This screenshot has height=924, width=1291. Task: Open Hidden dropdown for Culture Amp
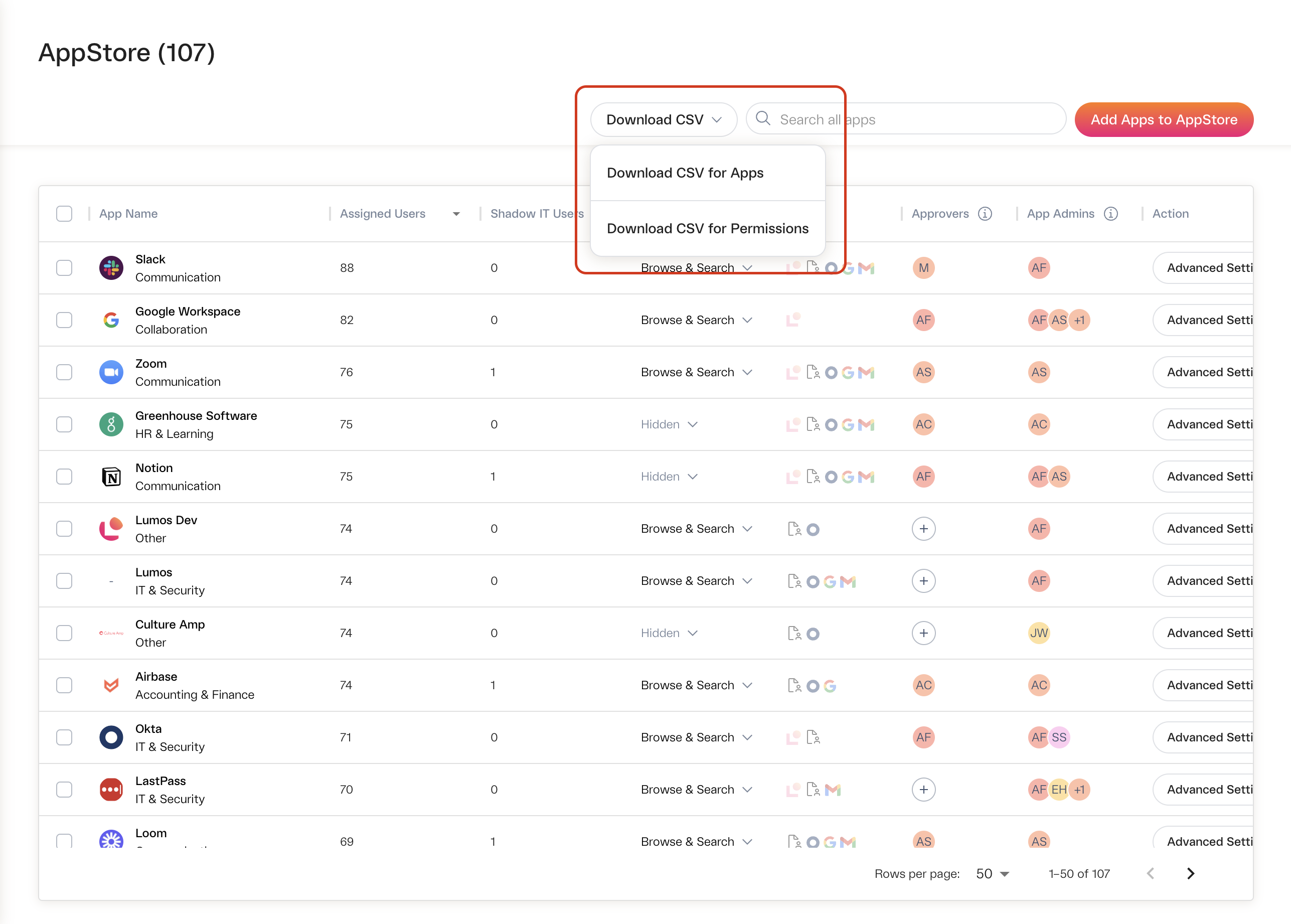[670, 633]
